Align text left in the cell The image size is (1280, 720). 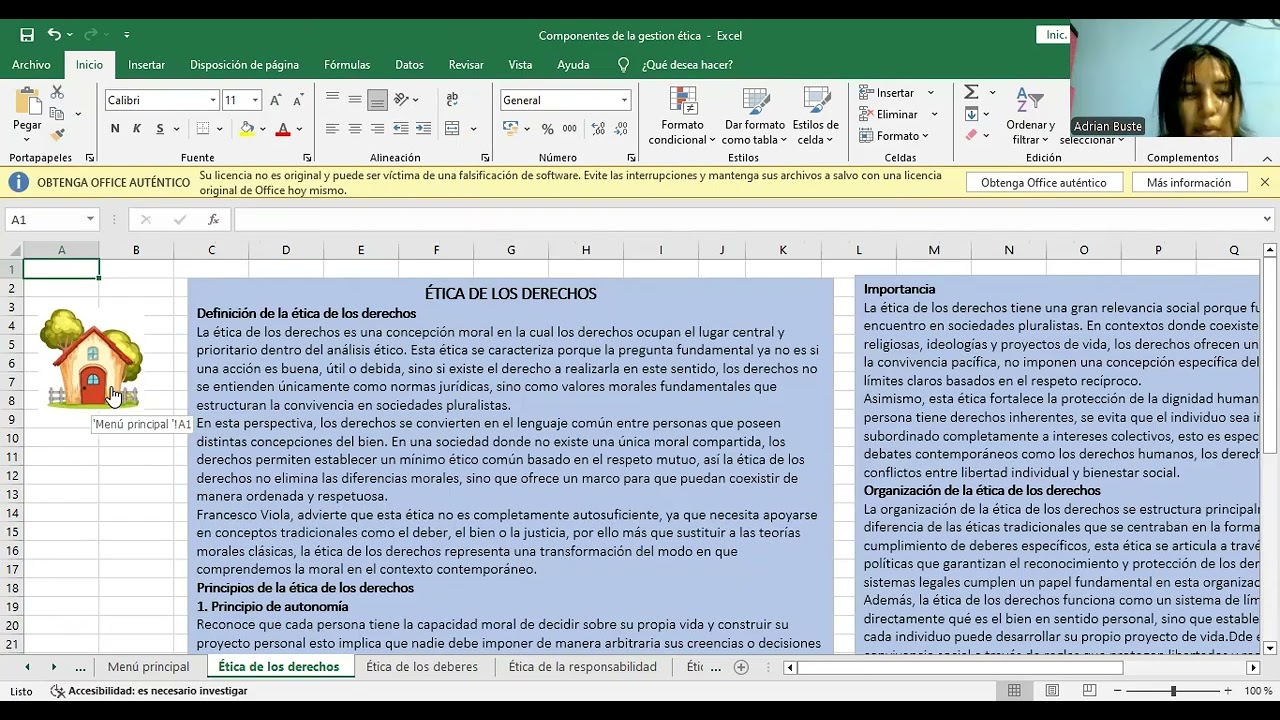[333, 128]
